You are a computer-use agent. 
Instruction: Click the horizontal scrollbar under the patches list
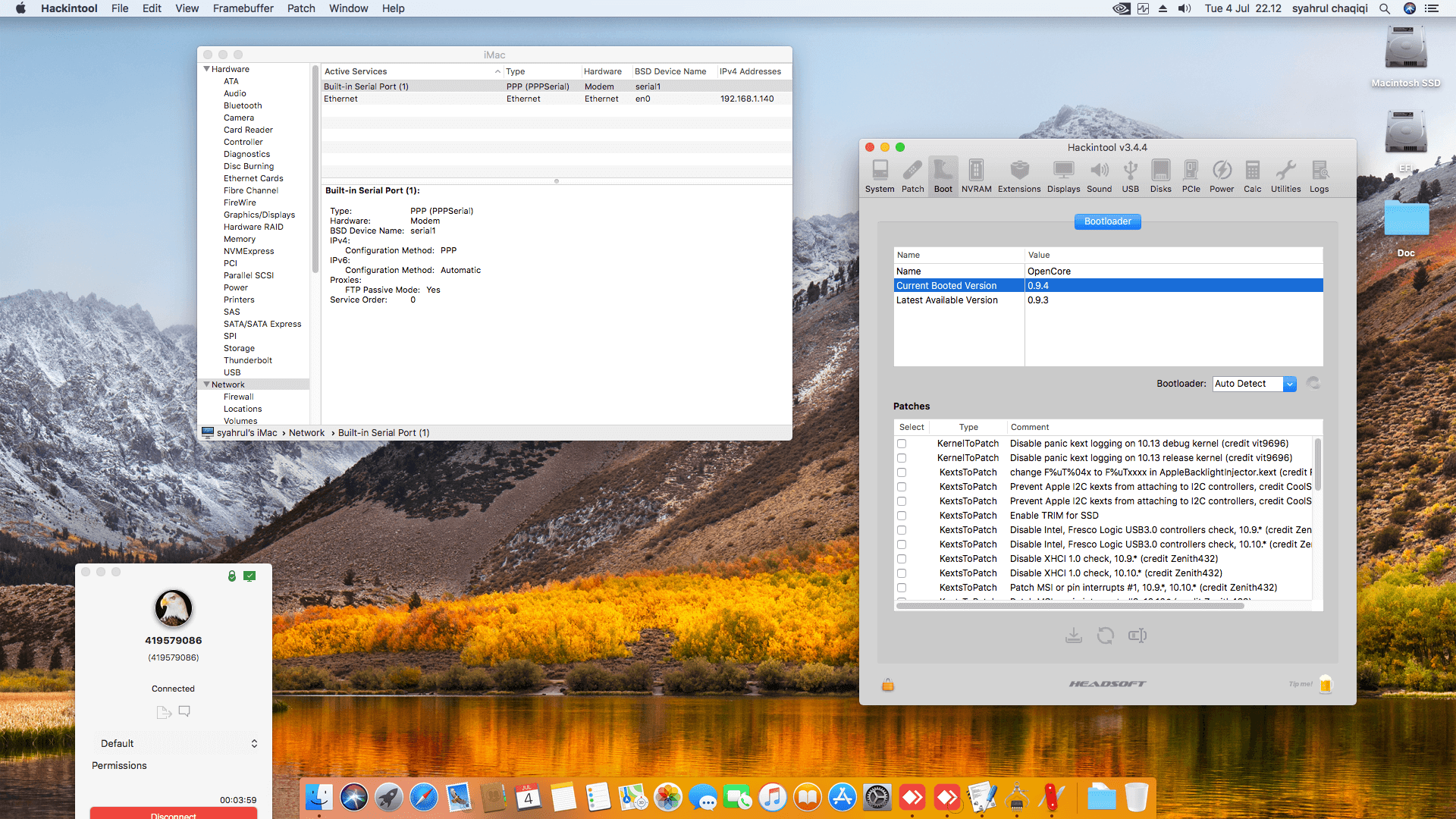pos(1069,606)
